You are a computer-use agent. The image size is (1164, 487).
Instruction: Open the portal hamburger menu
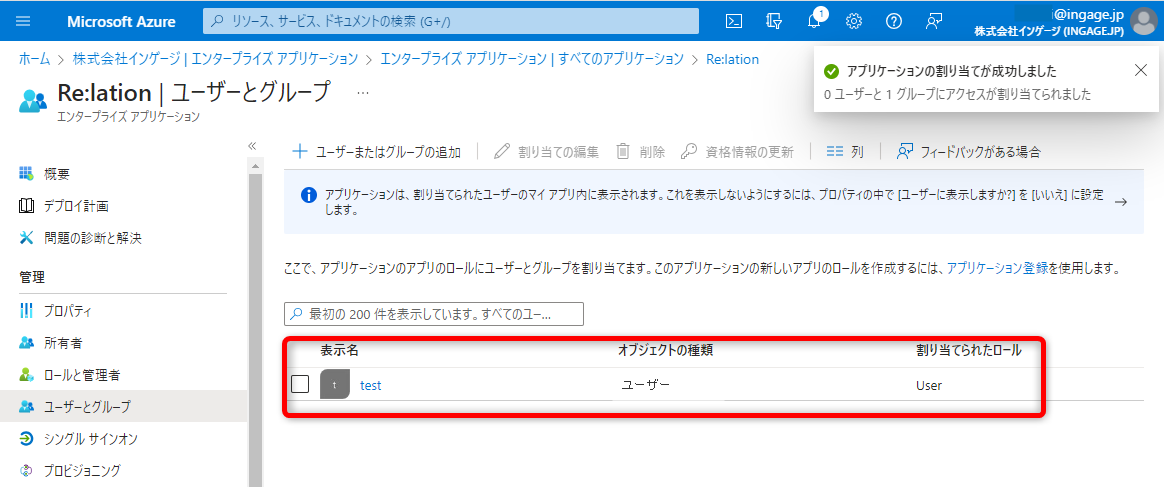(x=23, y=21)
